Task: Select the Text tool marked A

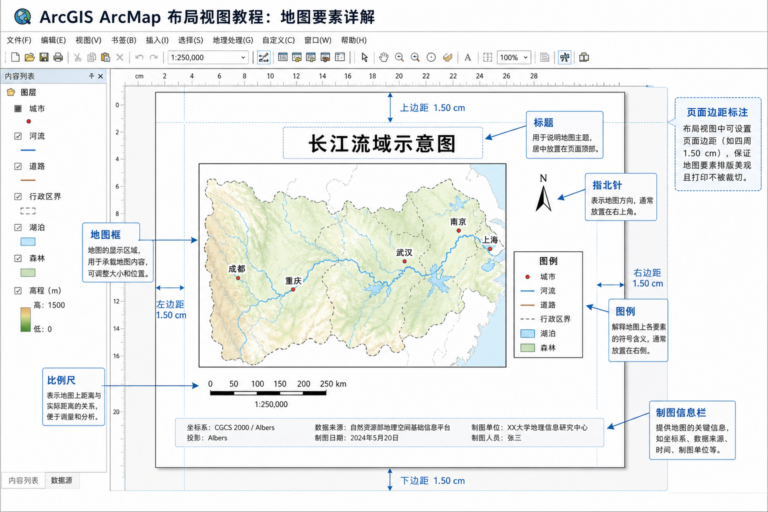Action: click(468, 57)
